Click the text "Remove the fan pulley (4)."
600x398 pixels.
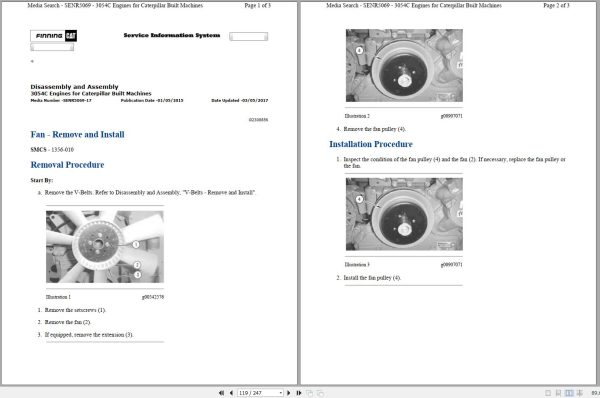374,129
